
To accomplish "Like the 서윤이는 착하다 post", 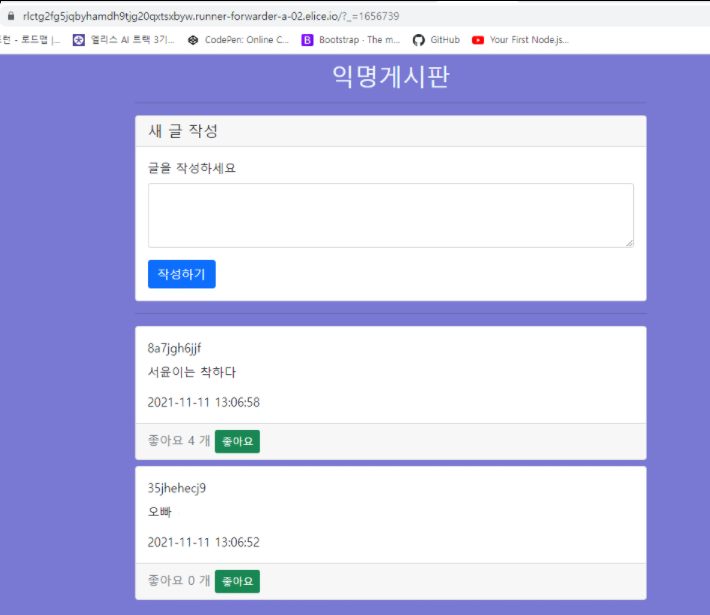I will click(237, 441).
